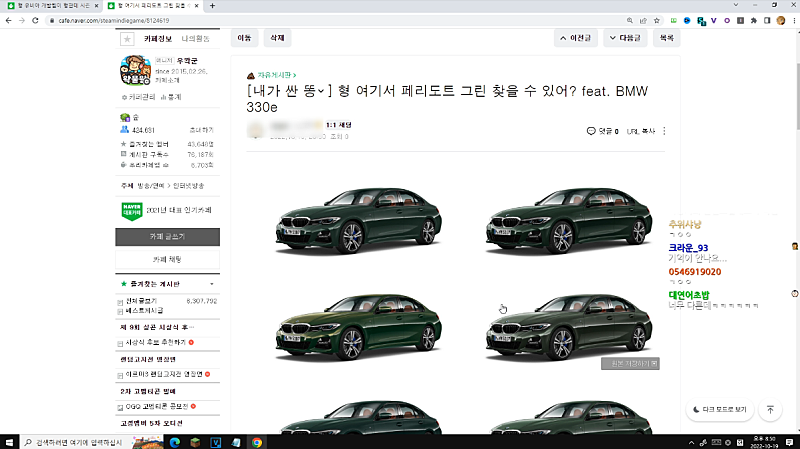
Task: Switch to the 나의활동 tab
Action: [x=196, y=38]
